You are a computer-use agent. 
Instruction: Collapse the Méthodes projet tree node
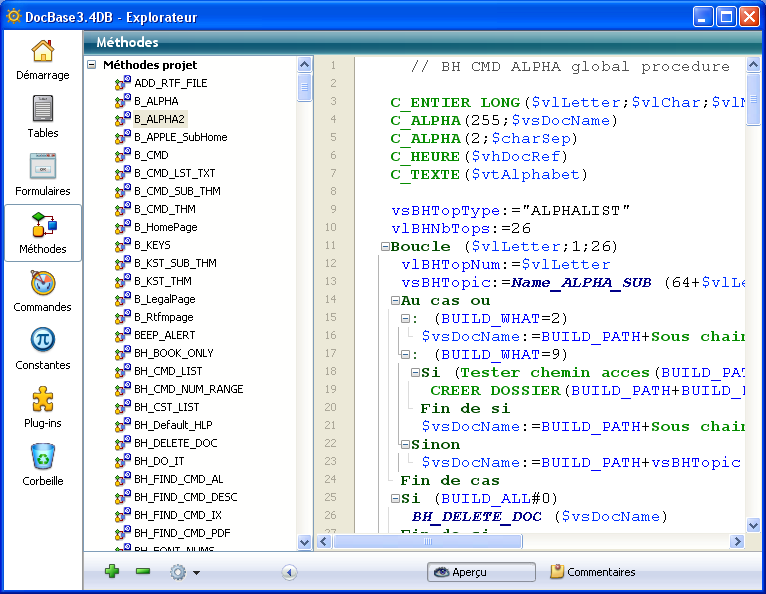click(92, 65)
